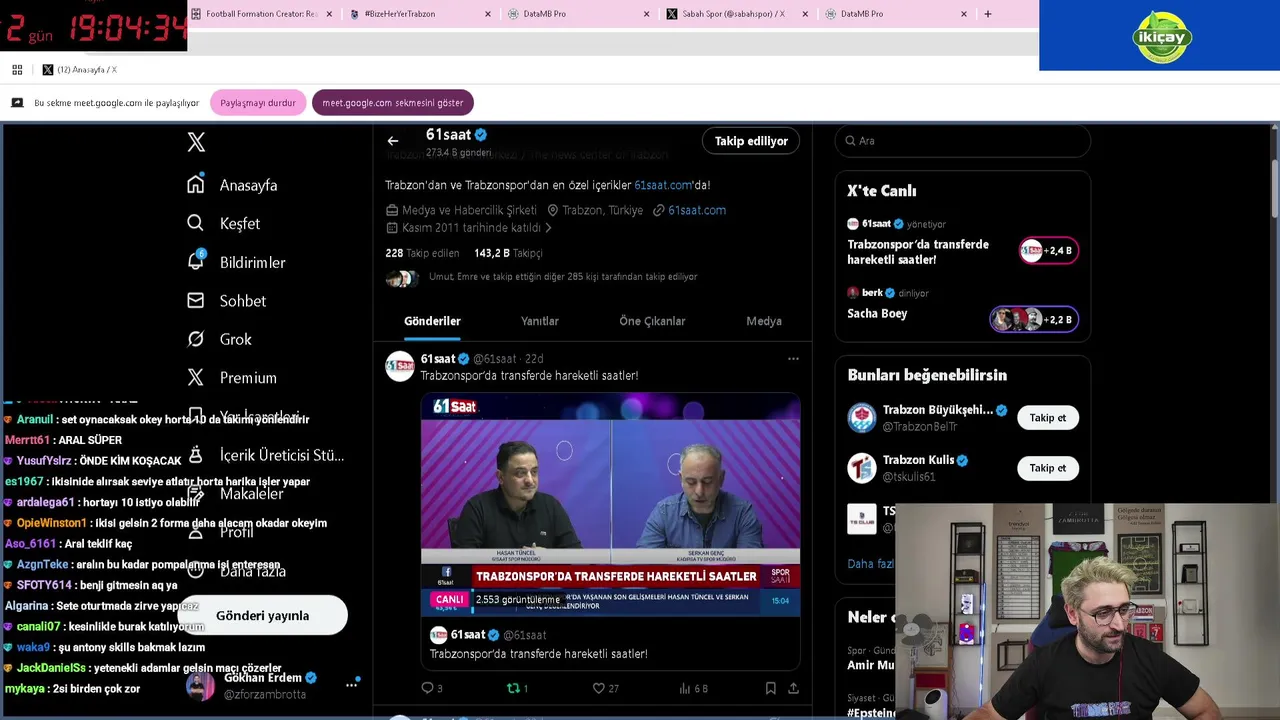Image resolution: width=1280 pixels, height=720 pixels.
Task: Follow Trabzon Büyükşehir with Takip et
Action: click(x=1048, y=418)
